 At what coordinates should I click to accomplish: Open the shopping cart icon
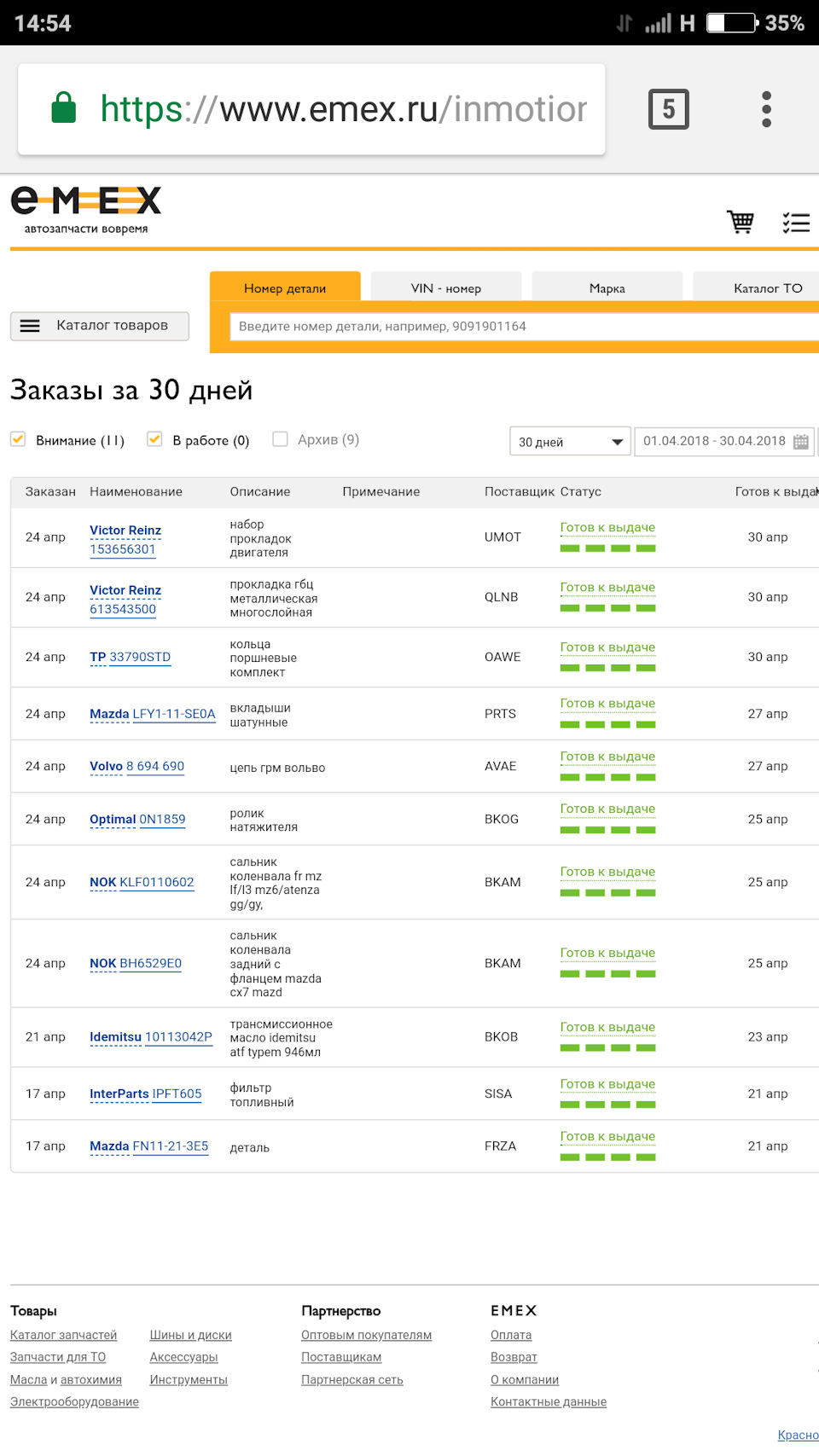click(x=741, y=222)
